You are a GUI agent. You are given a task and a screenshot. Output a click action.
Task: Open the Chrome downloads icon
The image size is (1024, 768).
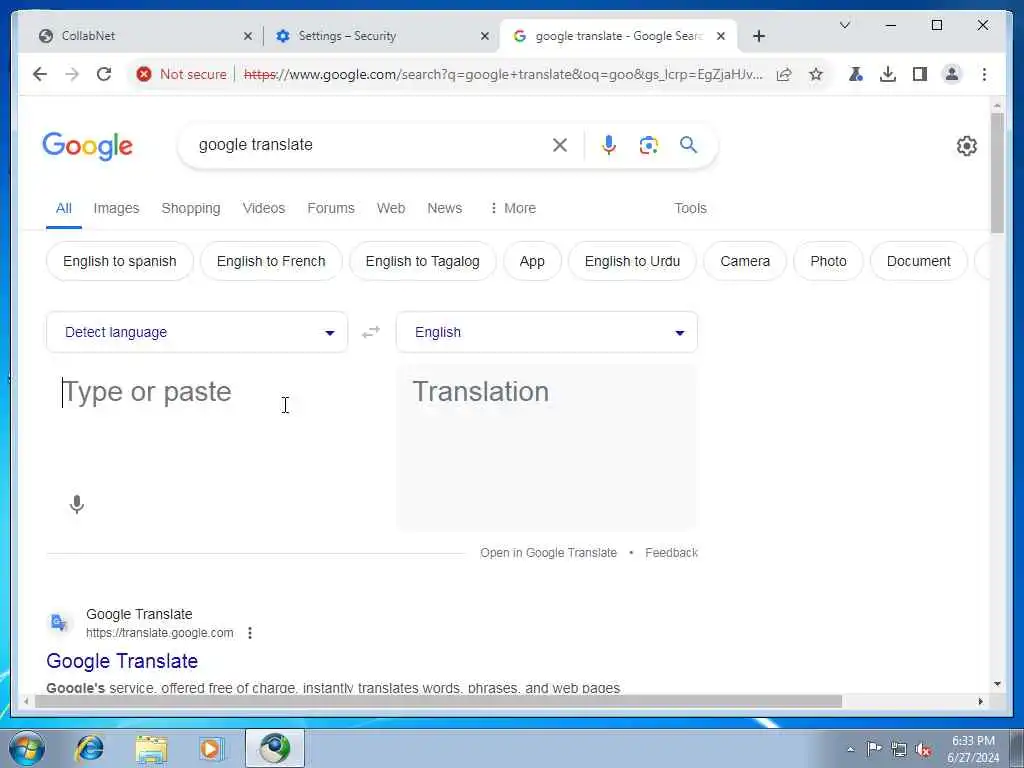[x=888, y=74]
